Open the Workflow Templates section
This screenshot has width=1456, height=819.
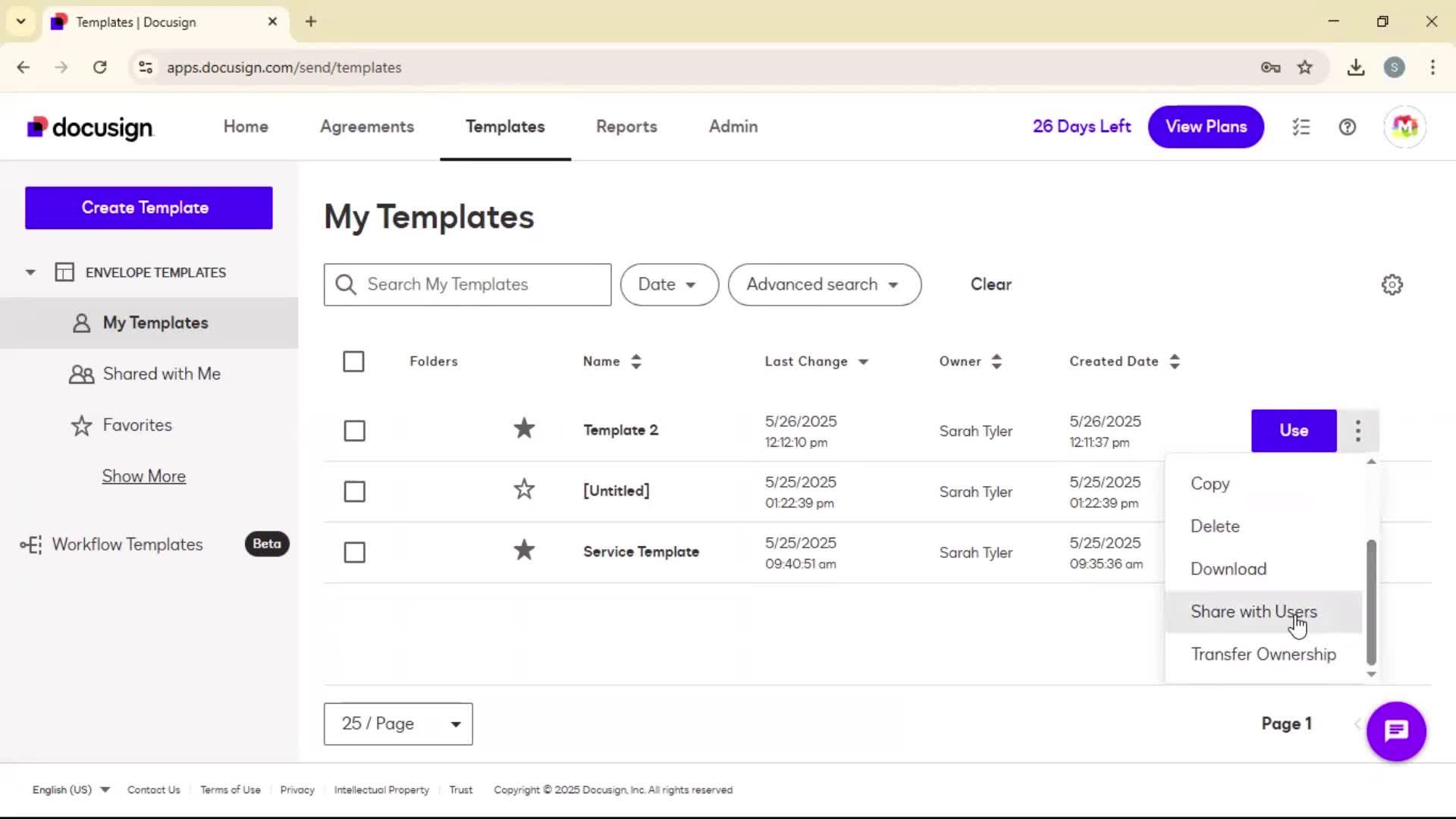pyautogui.click(x=127, y=544)
